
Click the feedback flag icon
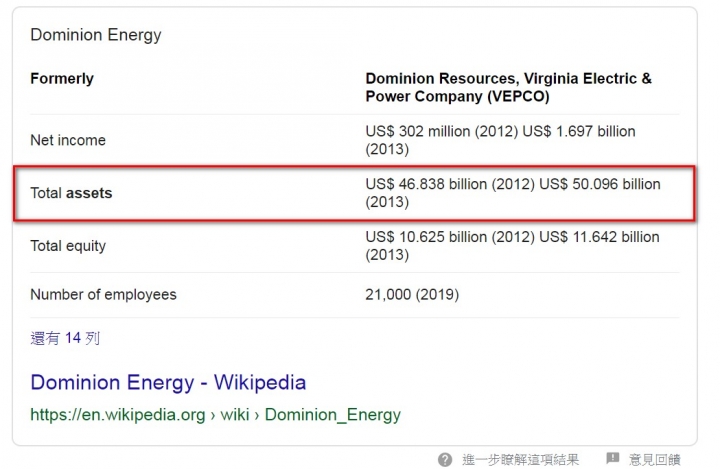coord(613,458)
